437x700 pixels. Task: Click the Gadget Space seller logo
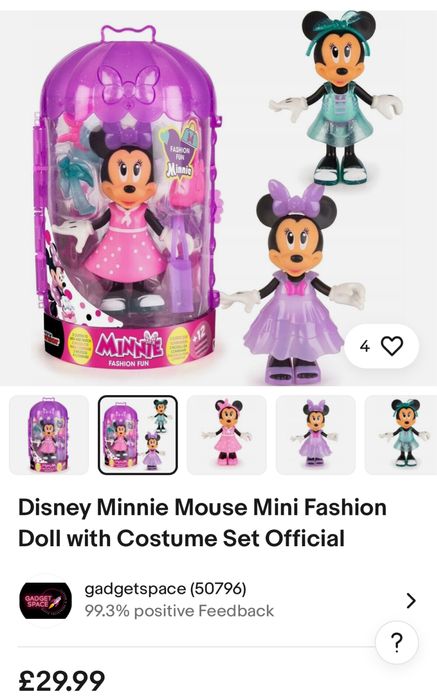[x=45, y=600]
